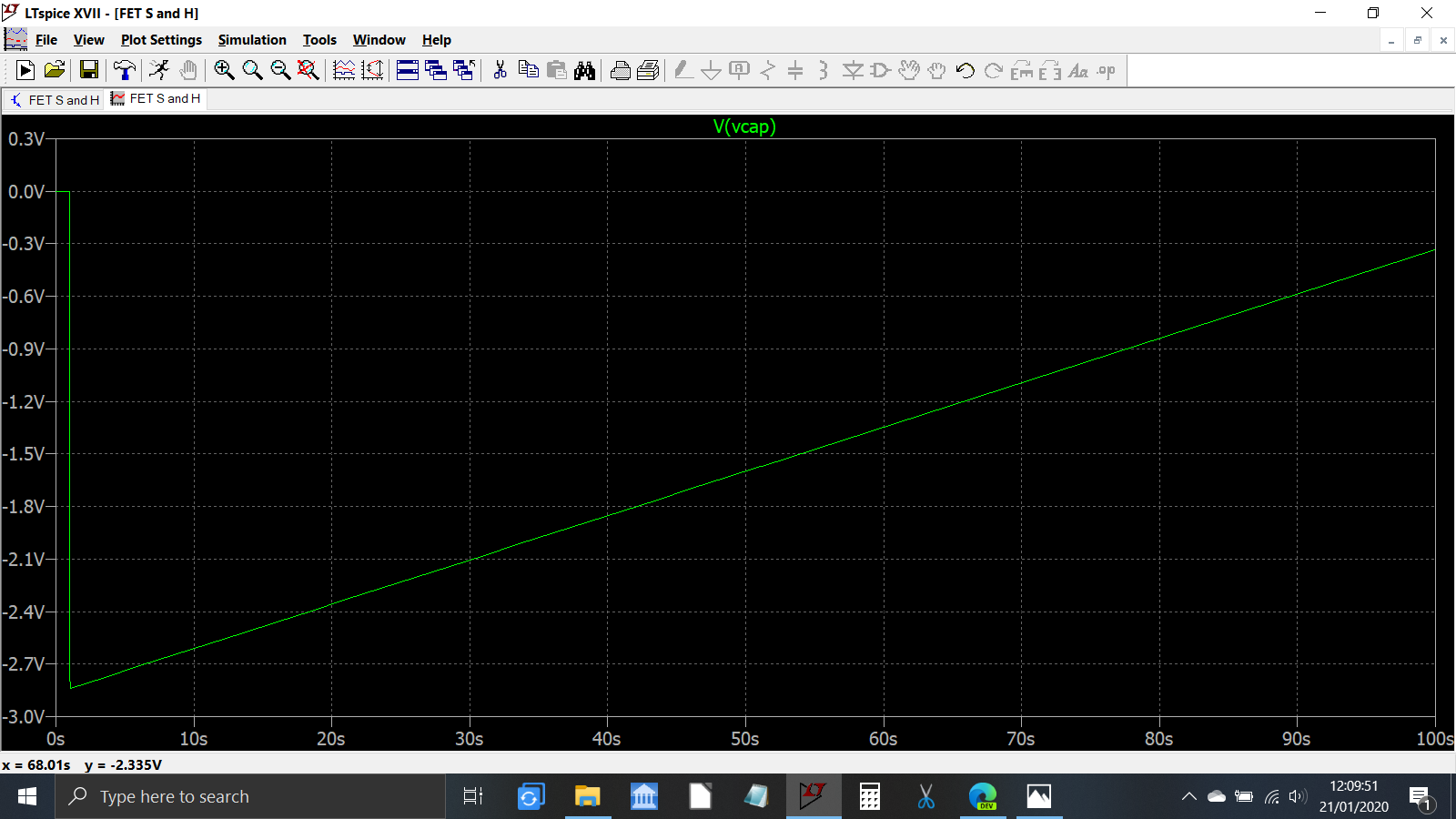Viewport: 1456px width, 819px height.
Task: Open Snipping tool scissors taskbar icon
Action: pos(926,797)
